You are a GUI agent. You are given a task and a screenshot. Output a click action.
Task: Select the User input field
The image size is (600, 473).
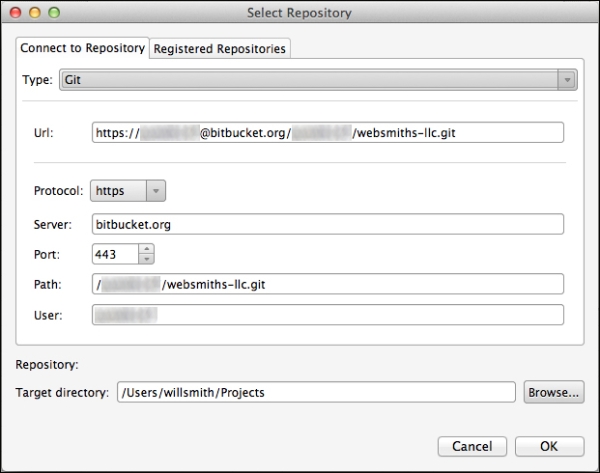(328, 315)
